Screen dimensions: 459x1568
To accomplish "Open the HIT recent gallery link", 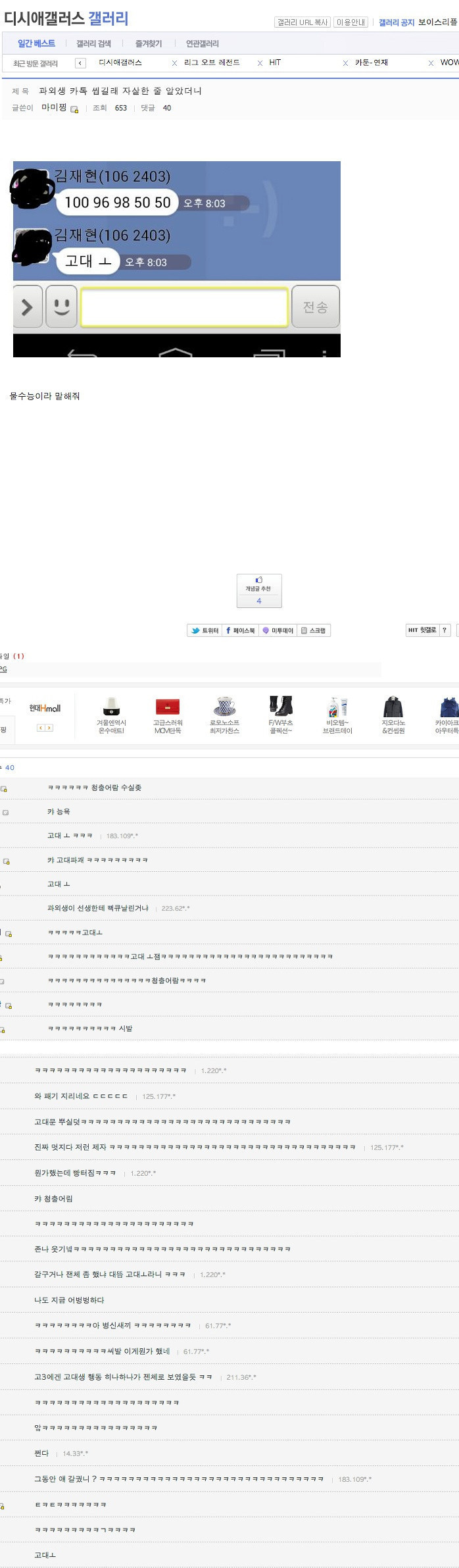I will [275, 63].
